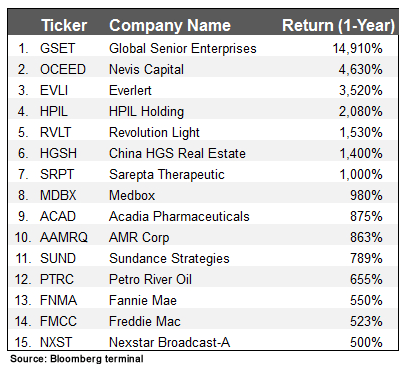The image size is (407, 369).
Task: Select the Sundance Strategies company name
Action: point(169,259)
